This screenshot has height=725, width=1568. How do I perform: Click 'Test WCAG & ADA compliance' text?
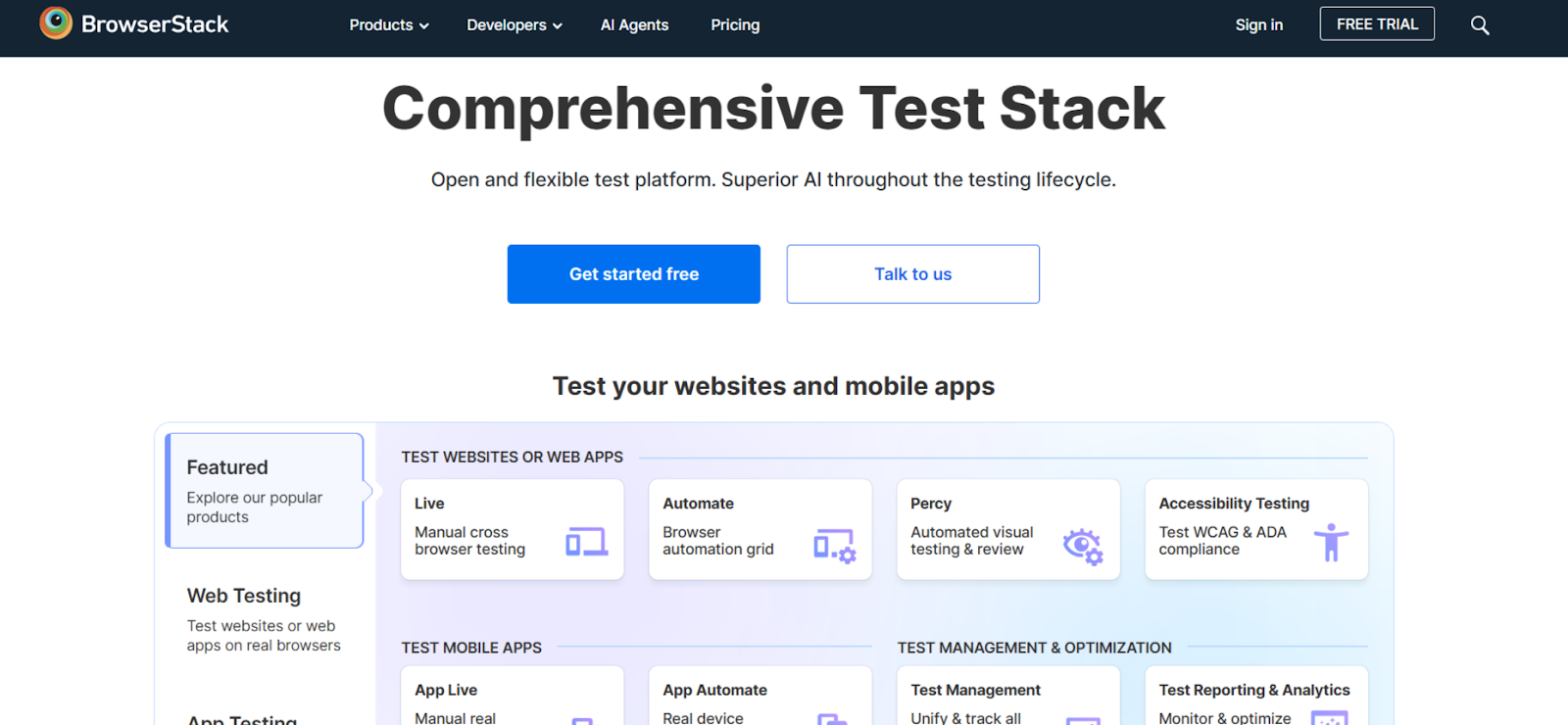click(1222, 541)
